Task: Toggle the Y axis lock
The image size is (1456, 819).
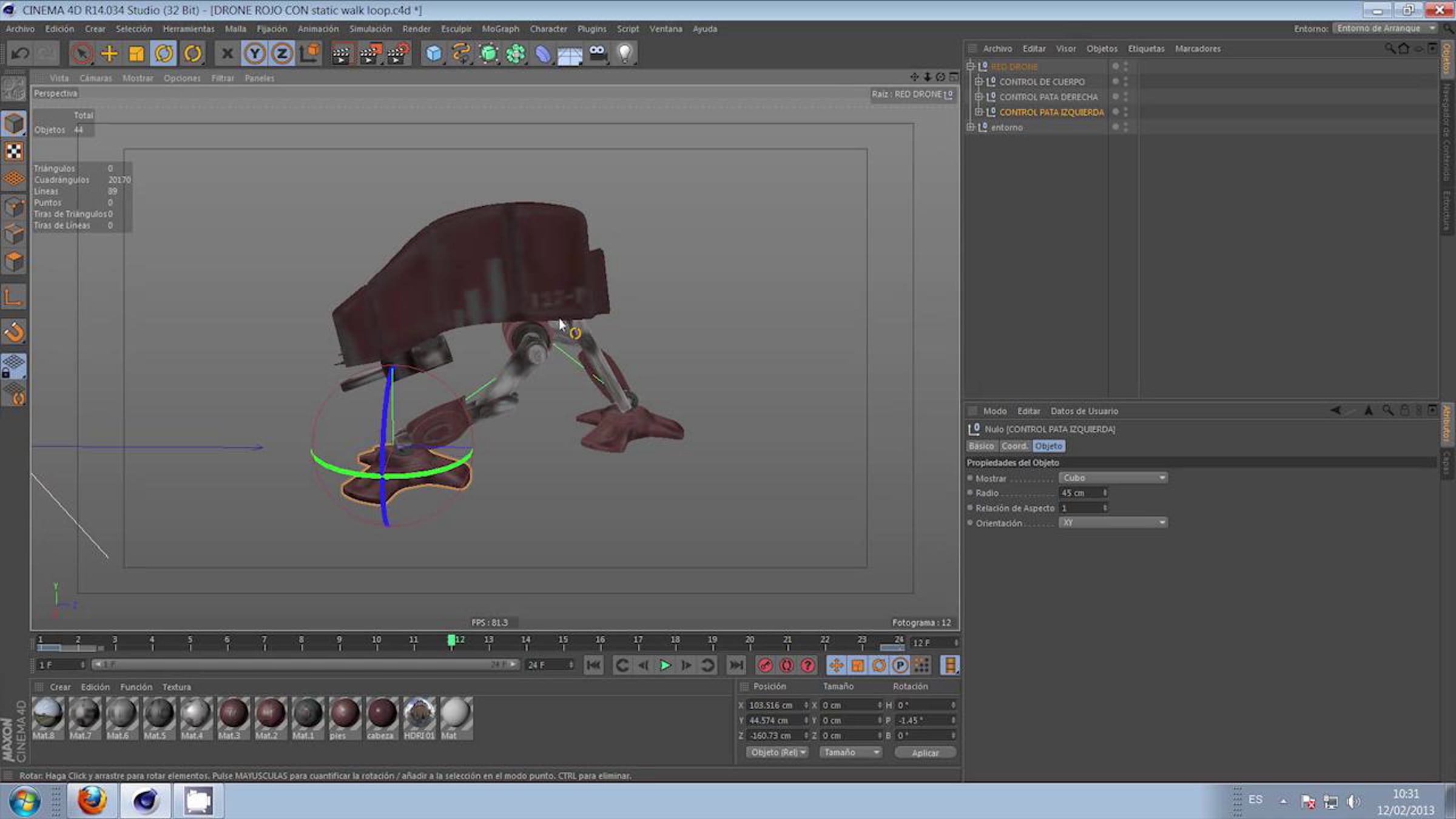Action: click(255, 54)
